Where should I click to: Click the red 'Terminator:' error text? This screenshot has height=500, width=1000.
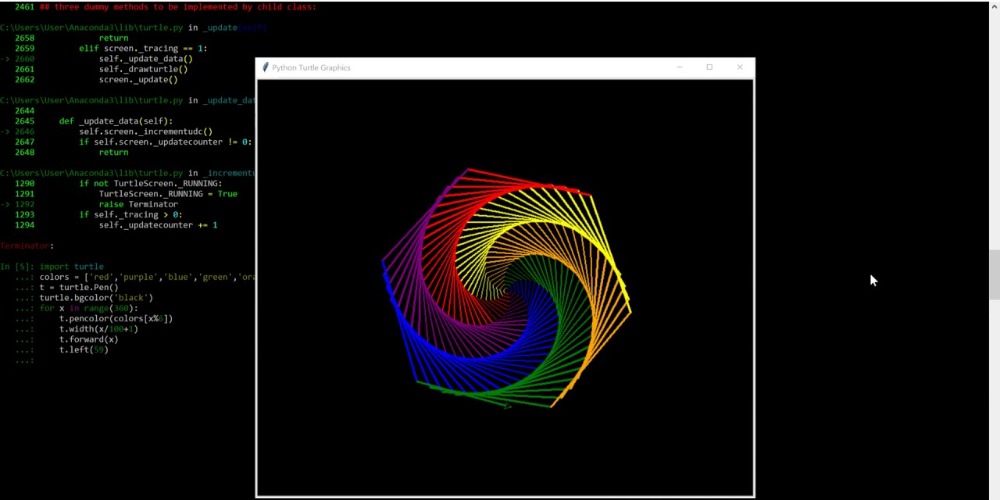[x=27, y=246]
